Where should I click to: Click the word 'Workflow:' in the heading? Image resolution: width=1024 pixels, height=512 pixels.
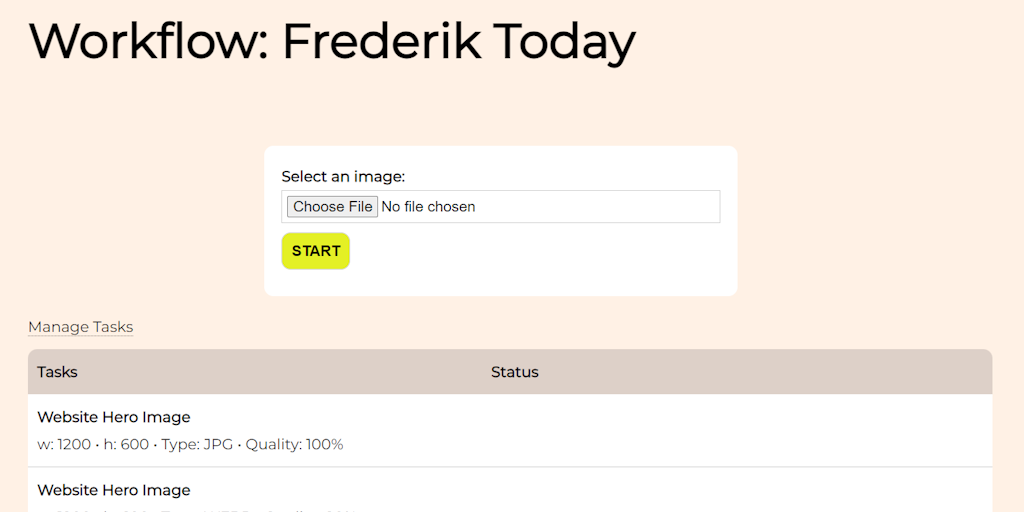(148, 41)
